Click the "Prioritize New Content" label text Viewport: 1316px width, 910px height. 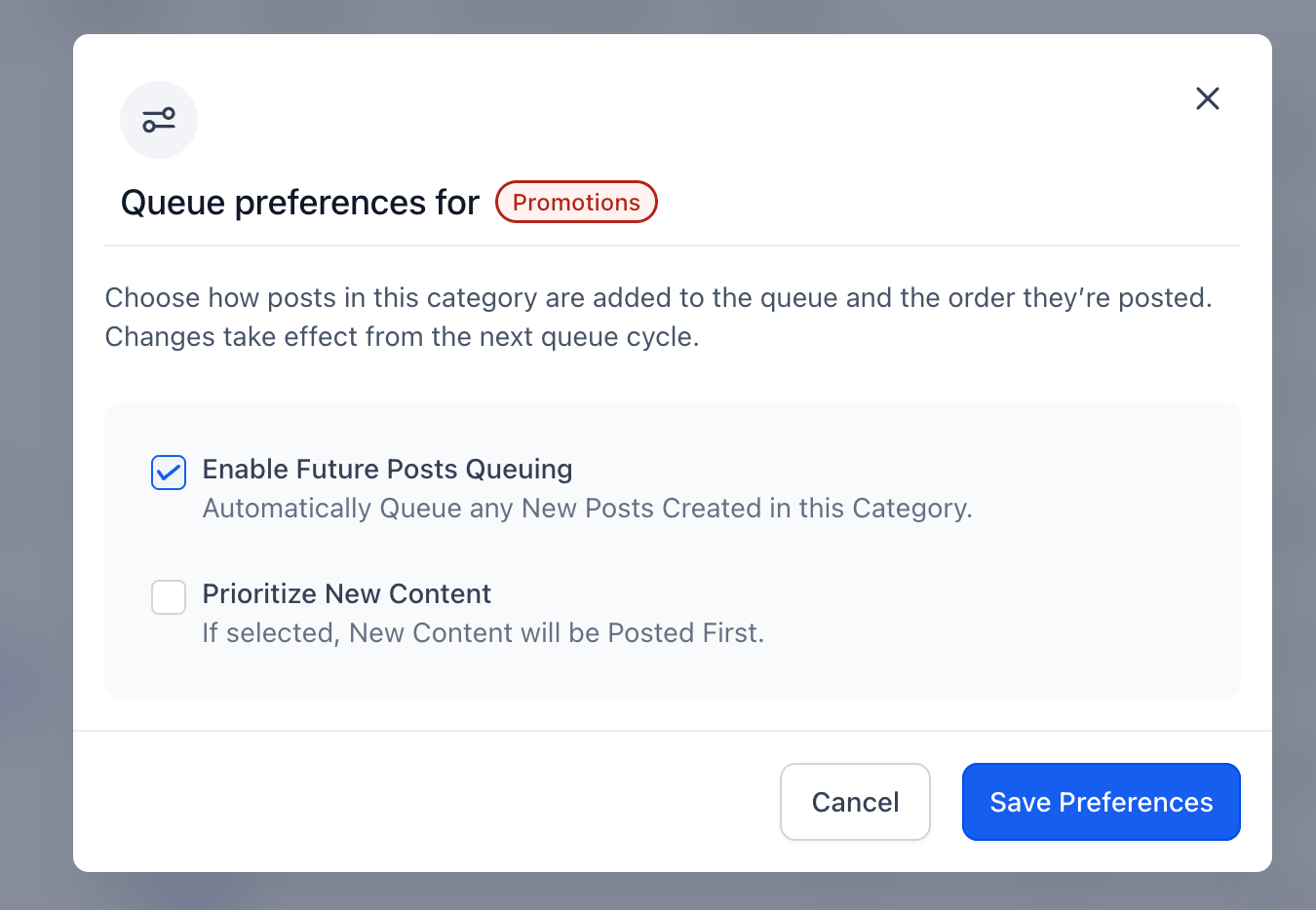click(x=346, y=593)
